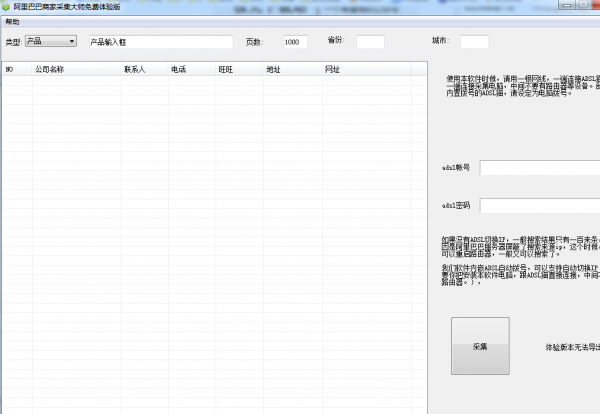Click the 页数 field containing 1000
Screen dimensions: 600x414
(x=295, y=42)
